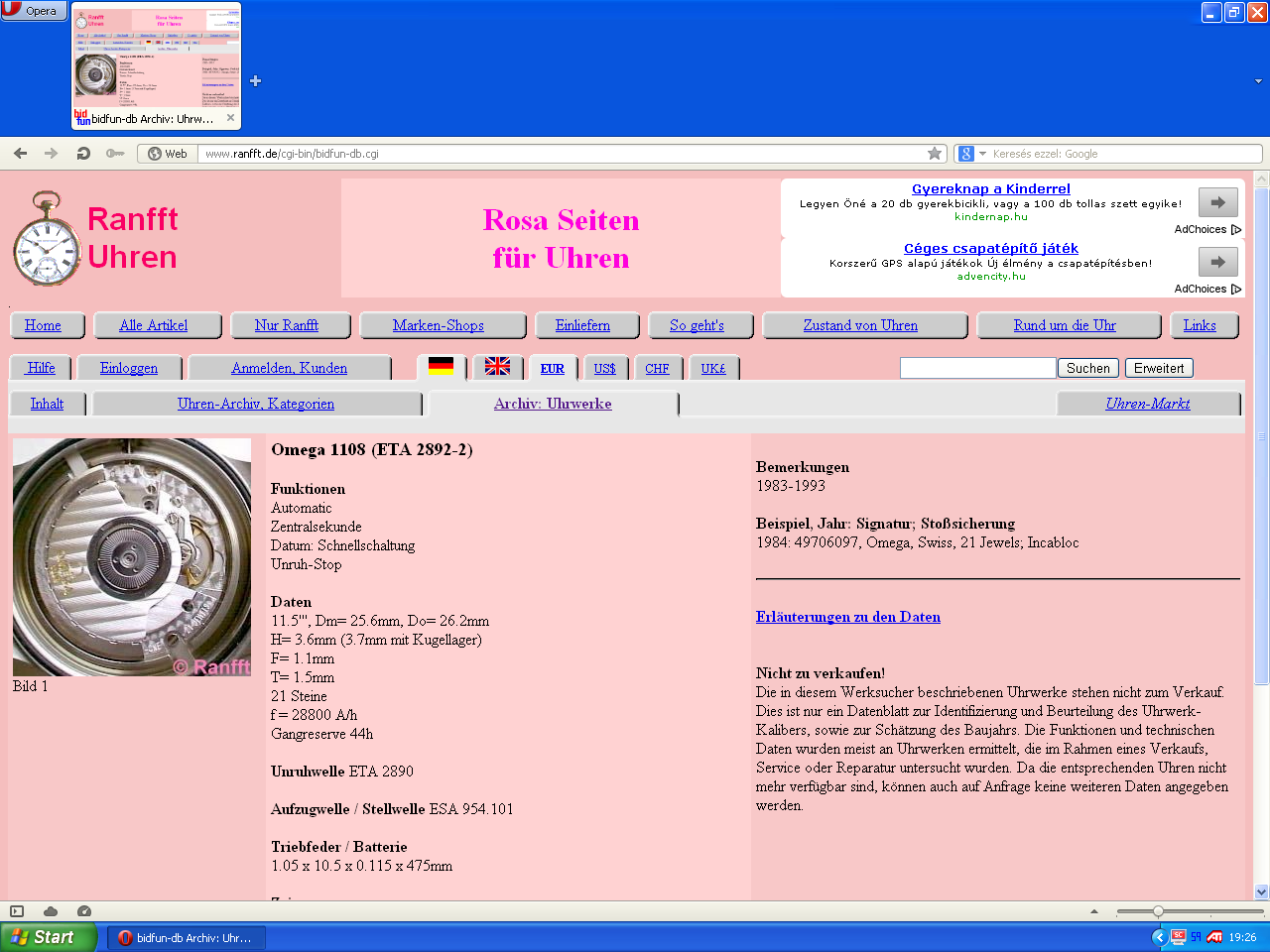The image size is (1270, 952).
Task: Click the Einloggen link
Action: click(129, 368)
